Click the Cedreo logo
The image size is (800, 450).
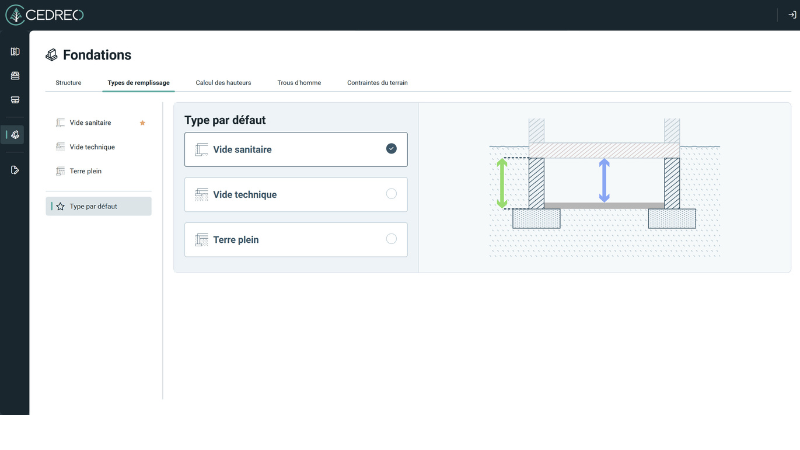click(44, 15)
